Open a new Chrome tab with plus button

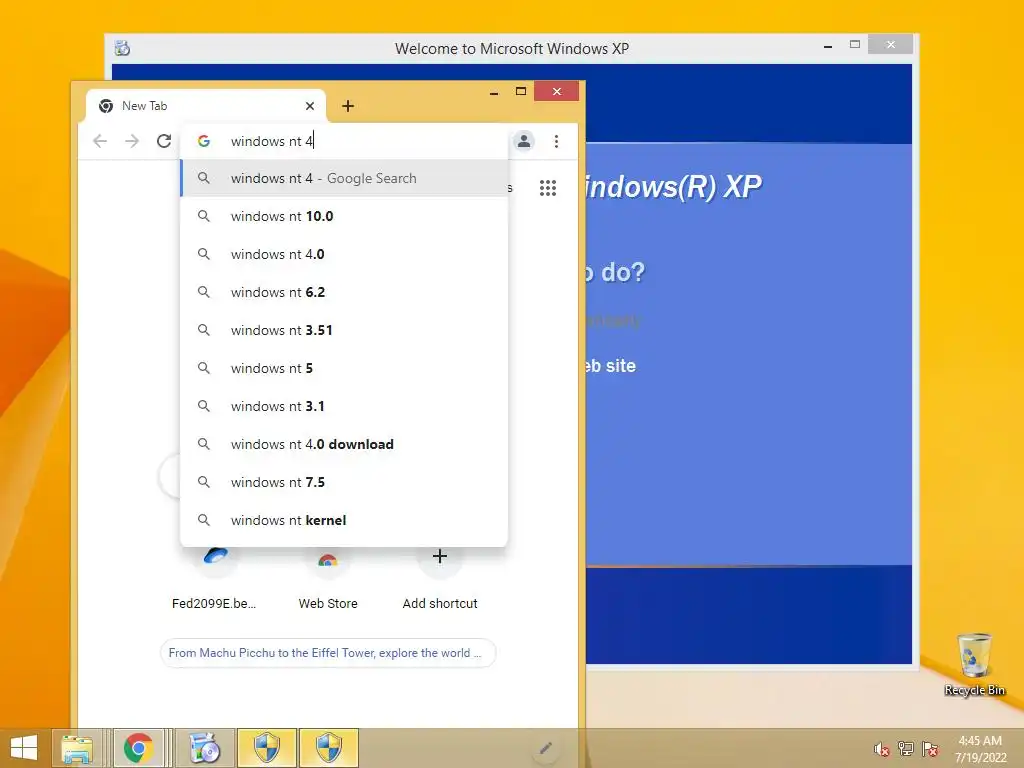[348, 106]
